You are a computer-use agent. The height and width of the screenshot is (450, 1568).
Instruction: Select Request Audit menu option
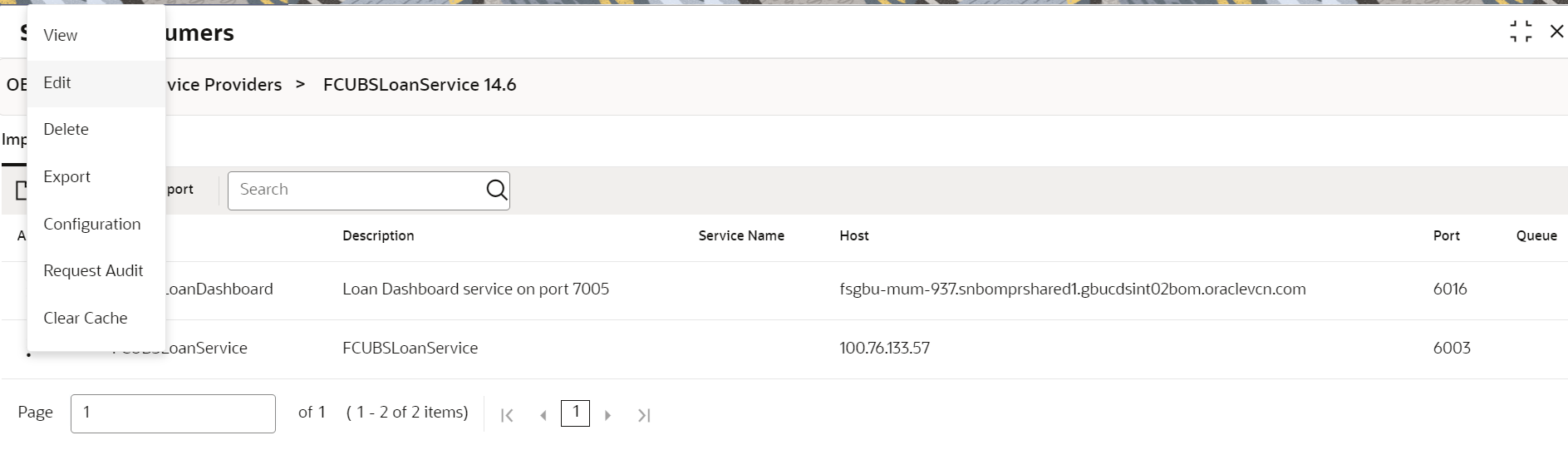coord(93,271)
